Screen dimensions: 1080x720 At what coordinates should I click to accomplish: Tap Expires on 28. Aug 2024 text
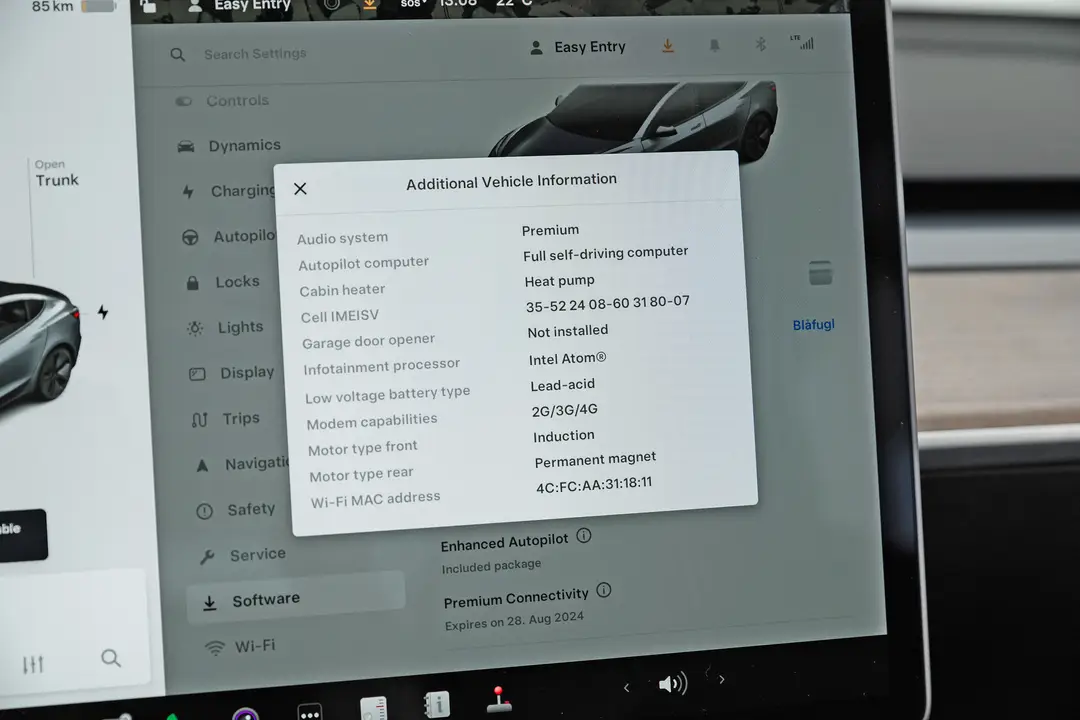click(x=514, y=621)
